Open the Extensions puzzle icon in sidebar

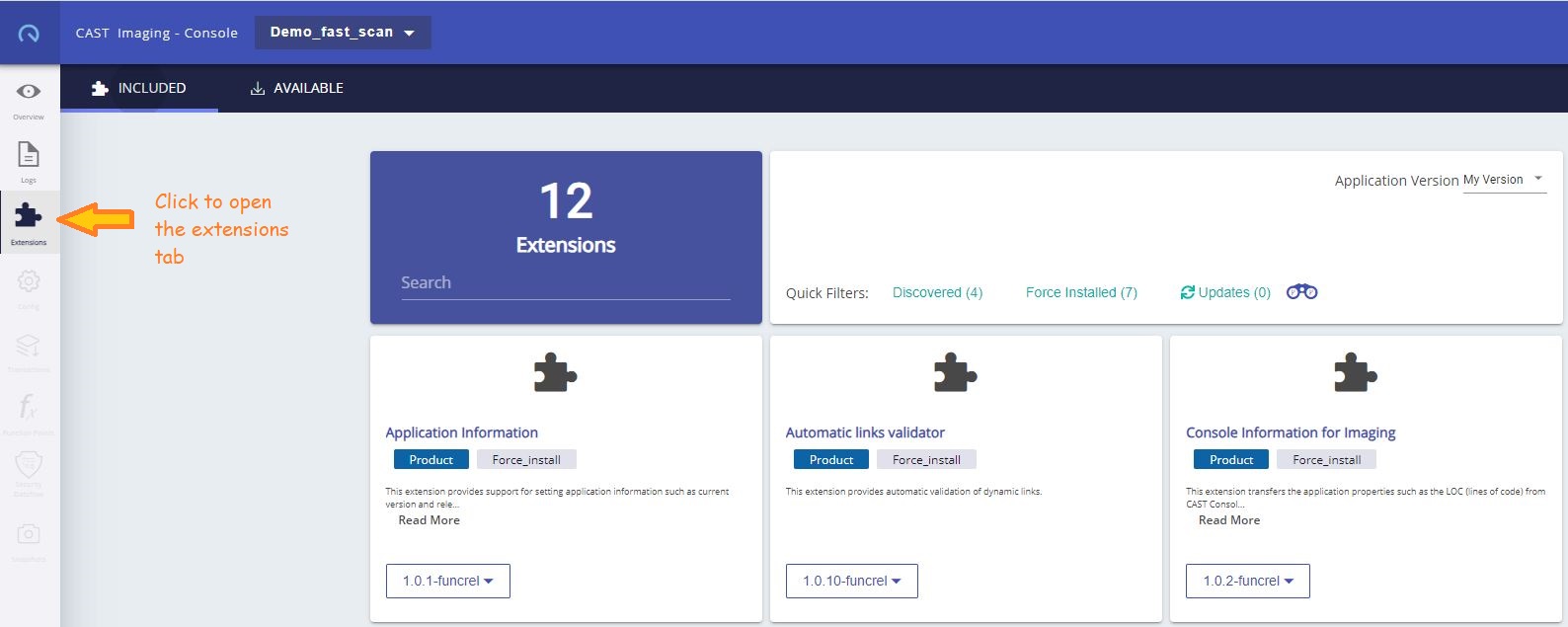pos(29,215)
